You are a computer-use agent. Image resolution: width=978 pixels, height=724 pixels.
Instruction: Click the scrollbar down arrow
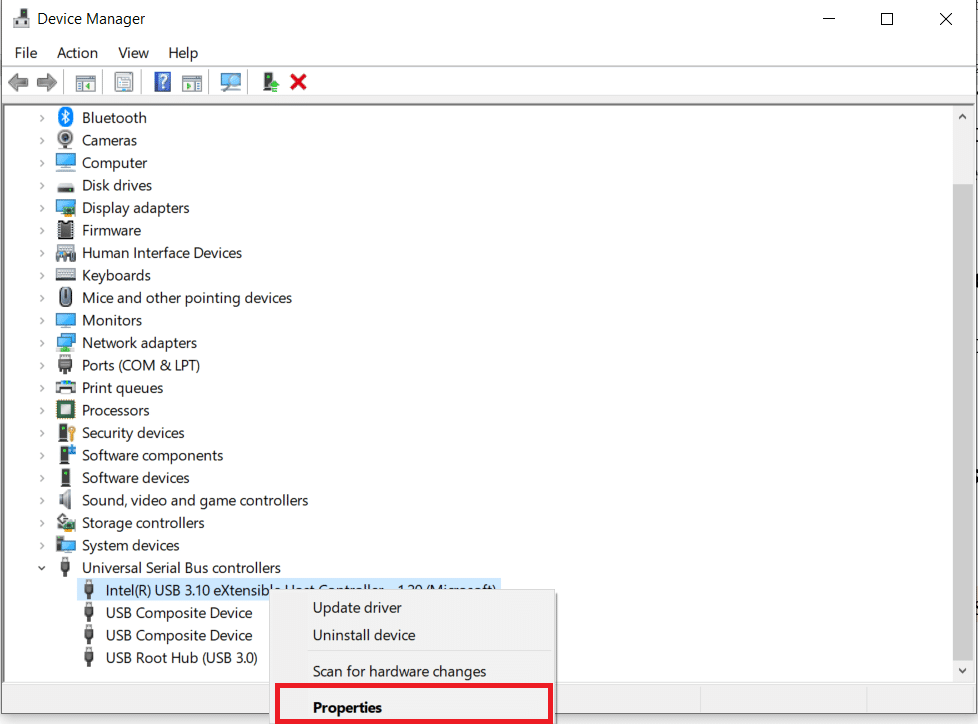962,670
